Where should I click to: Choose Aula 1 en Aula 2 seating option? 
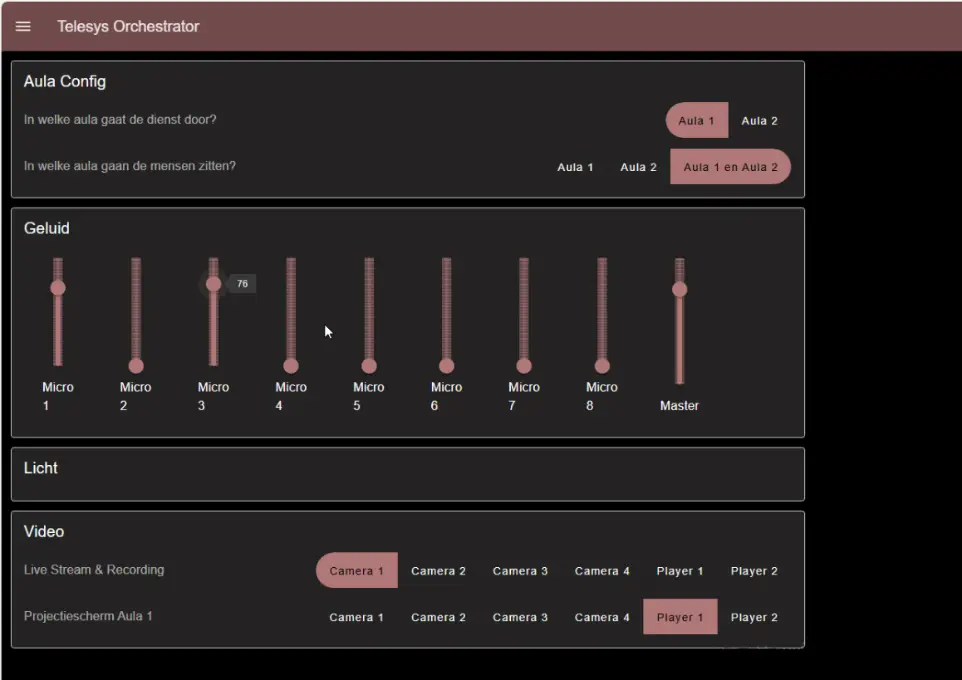pyautogui.click(x=730, y=167)
